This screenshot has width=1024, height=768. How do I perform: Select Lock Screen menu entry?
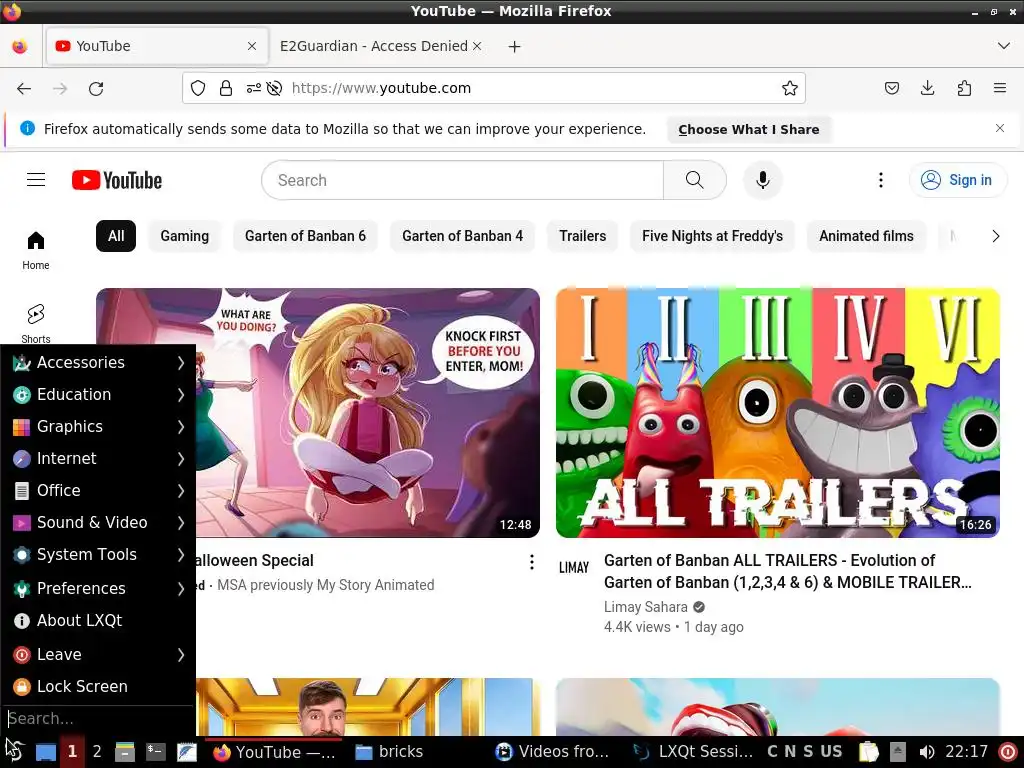coord(98,686)
